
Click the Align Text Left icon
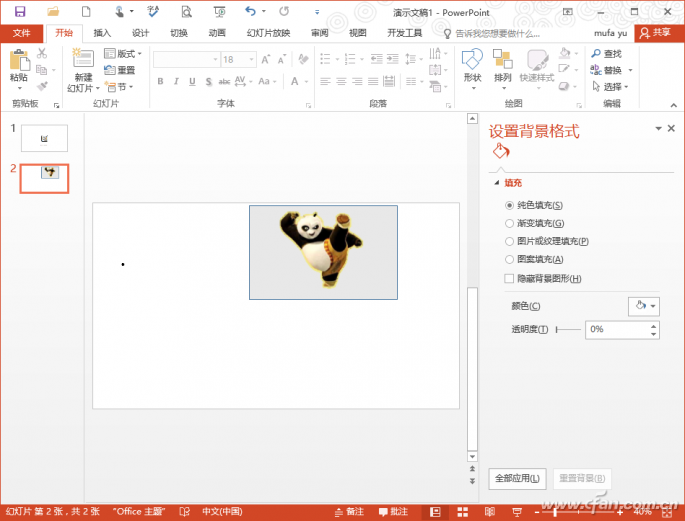click(325, 81)
